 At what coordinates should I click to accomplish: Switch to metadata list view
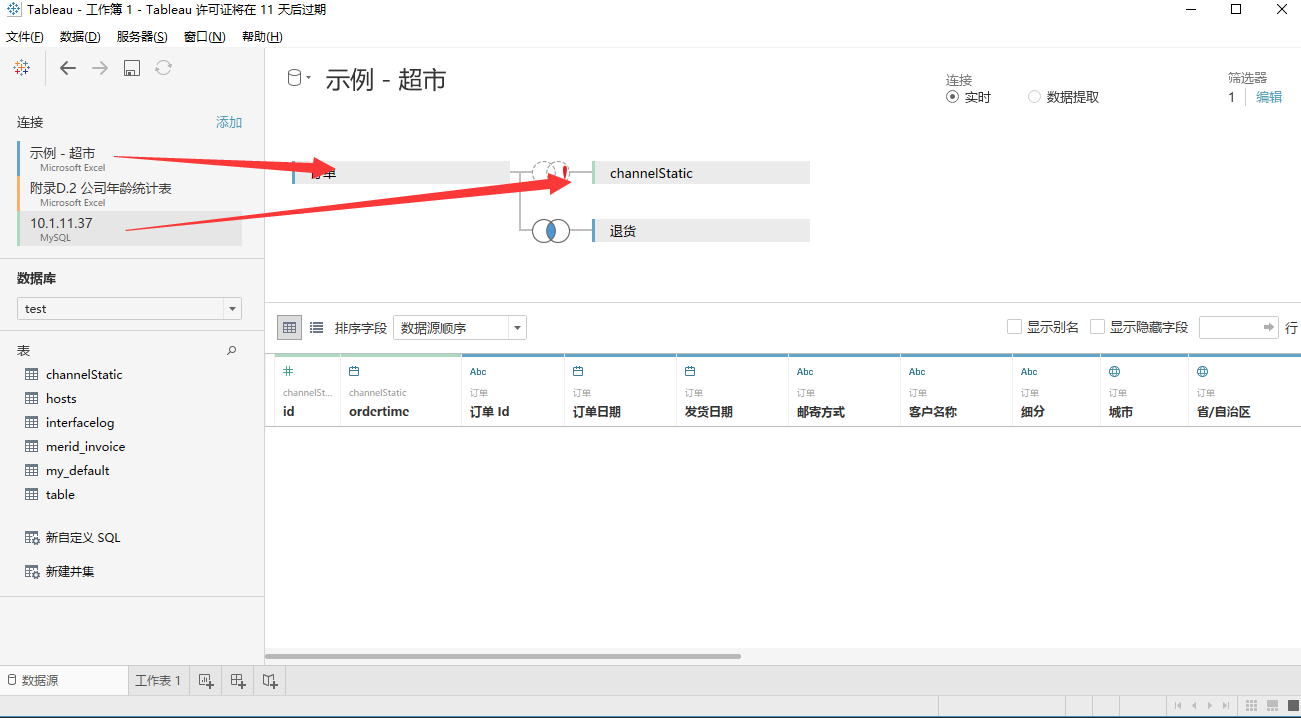point(316,327)
